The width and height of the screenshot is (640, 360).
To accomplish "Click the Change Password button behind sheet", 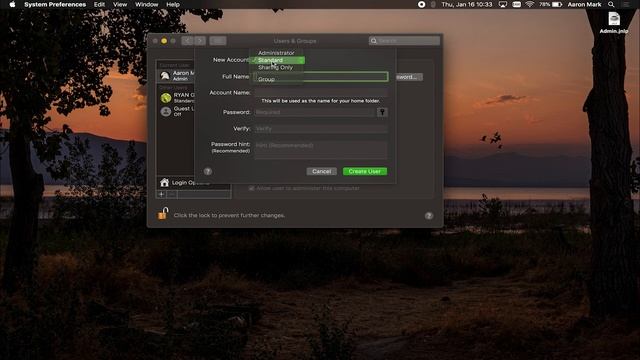I will [x=409, y=77].
